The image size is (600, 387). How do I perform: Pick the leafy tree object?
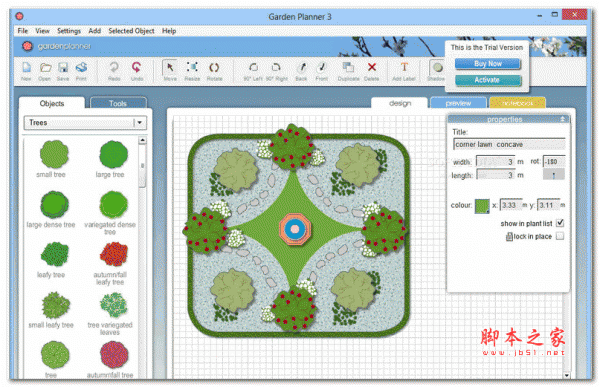54,254
